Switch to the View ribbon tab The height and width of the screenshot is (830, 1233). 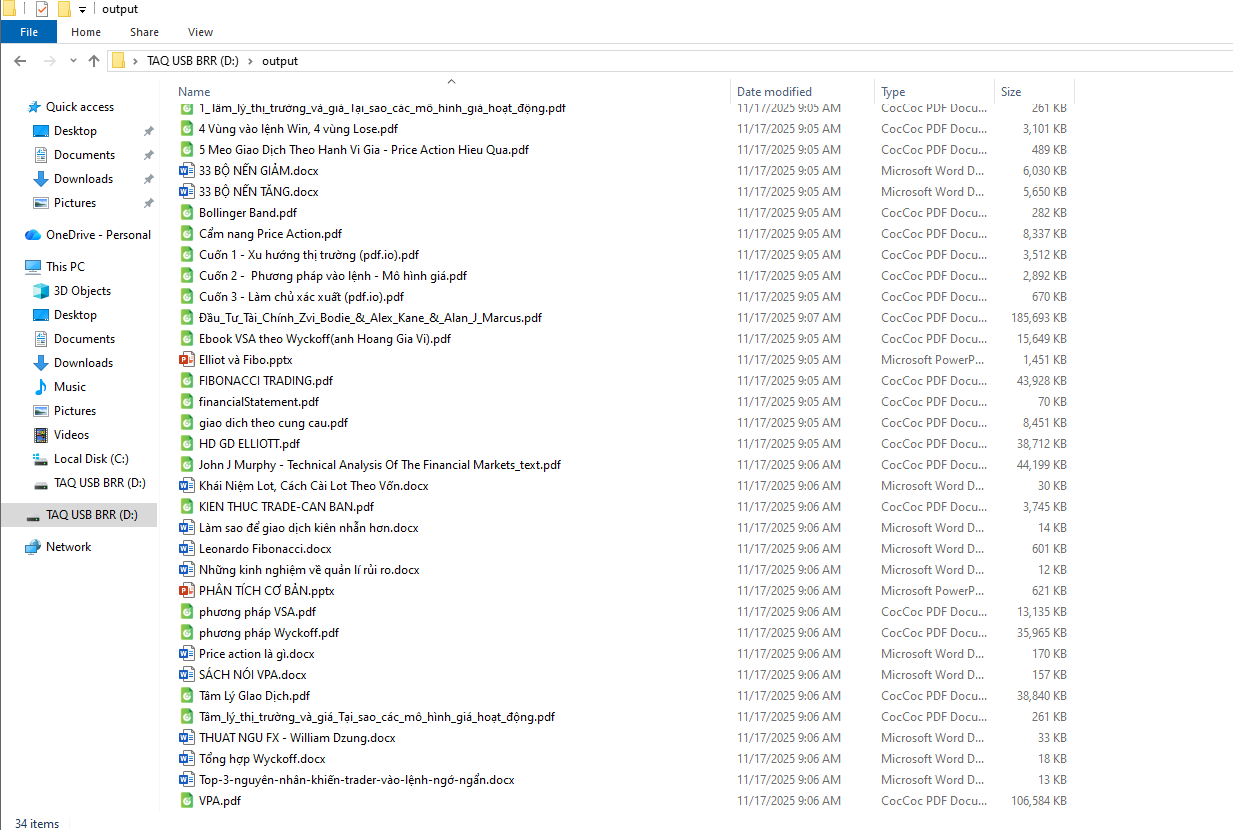[x=200, y=32]
